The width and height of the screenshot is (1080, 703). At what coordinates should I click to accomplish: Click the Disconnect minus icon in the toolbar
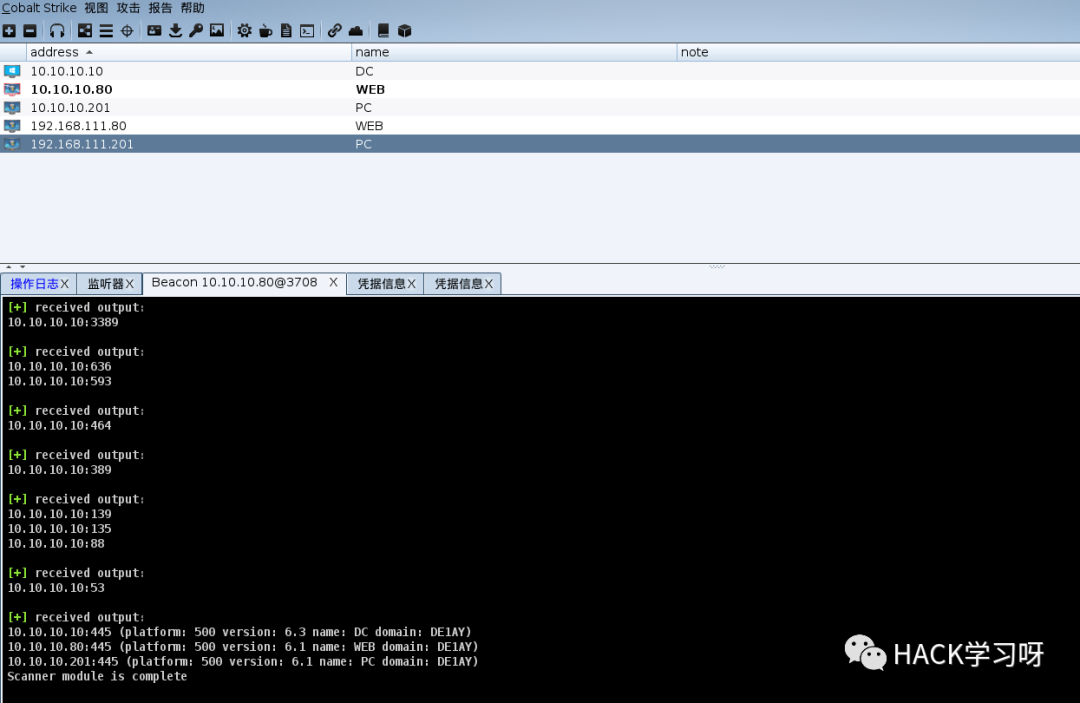(30, 30)
